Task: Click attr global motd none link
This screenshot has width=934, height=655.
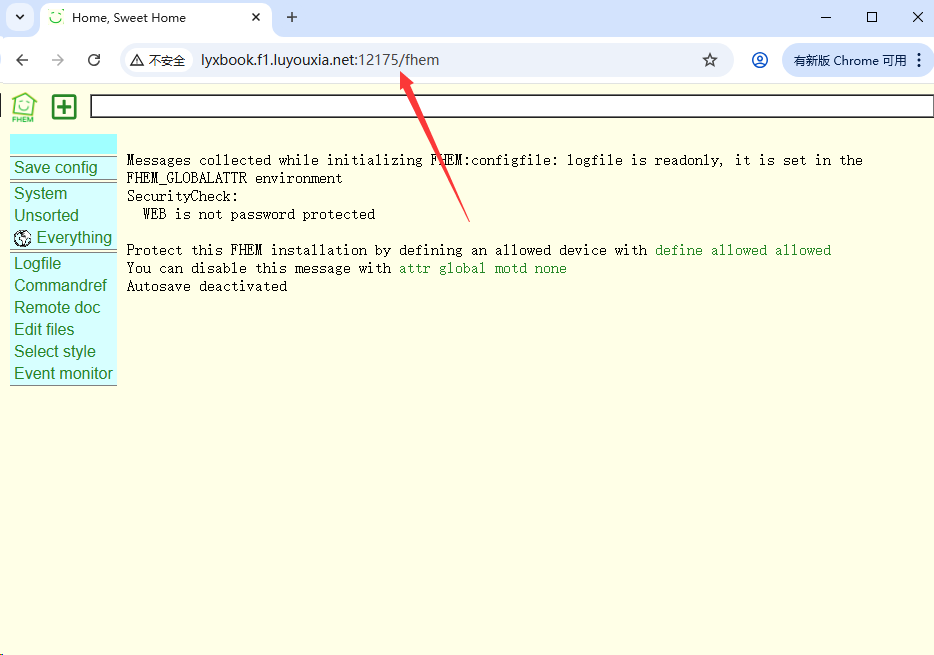Action: (x=482, y=268)
